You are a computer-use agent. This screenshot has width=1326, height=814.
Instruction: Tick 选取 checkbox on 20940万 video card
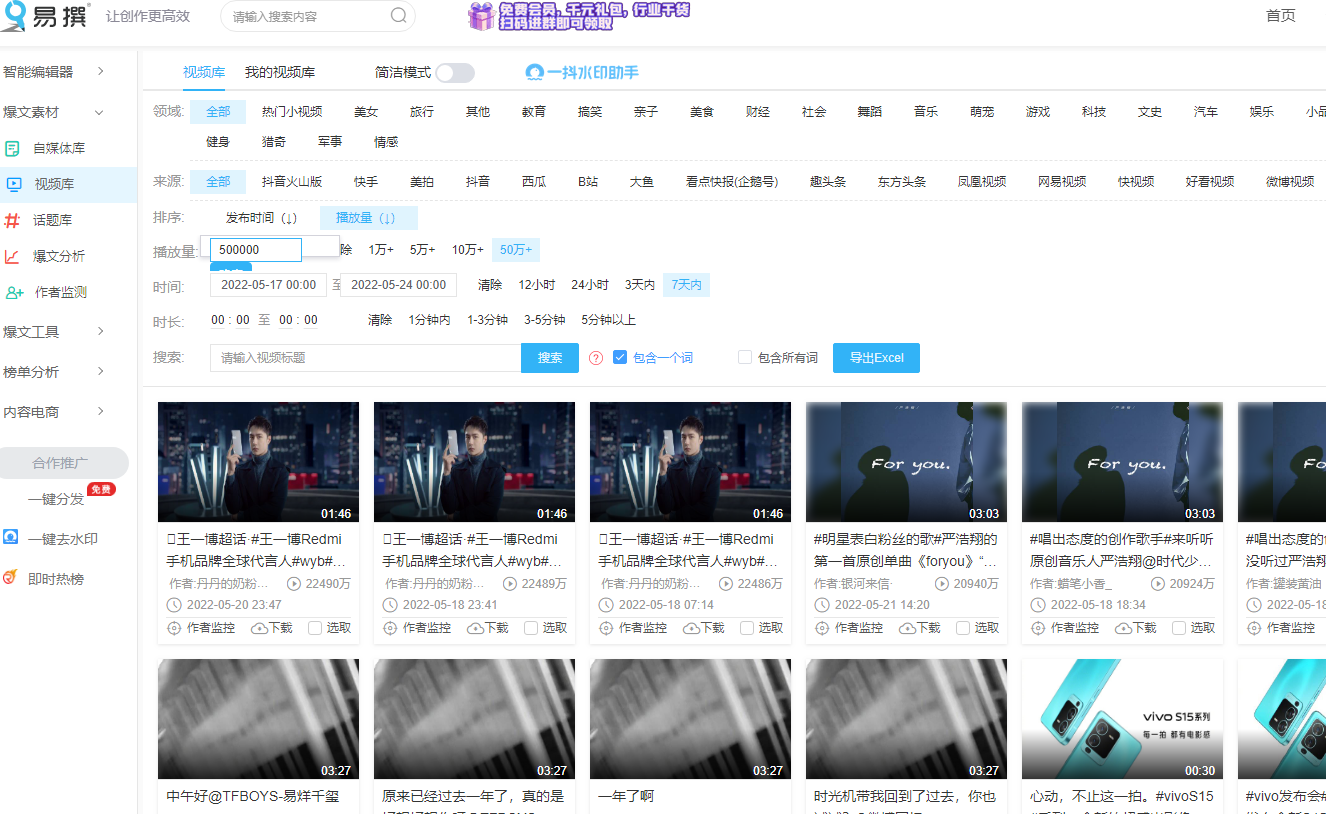[963, 628]
